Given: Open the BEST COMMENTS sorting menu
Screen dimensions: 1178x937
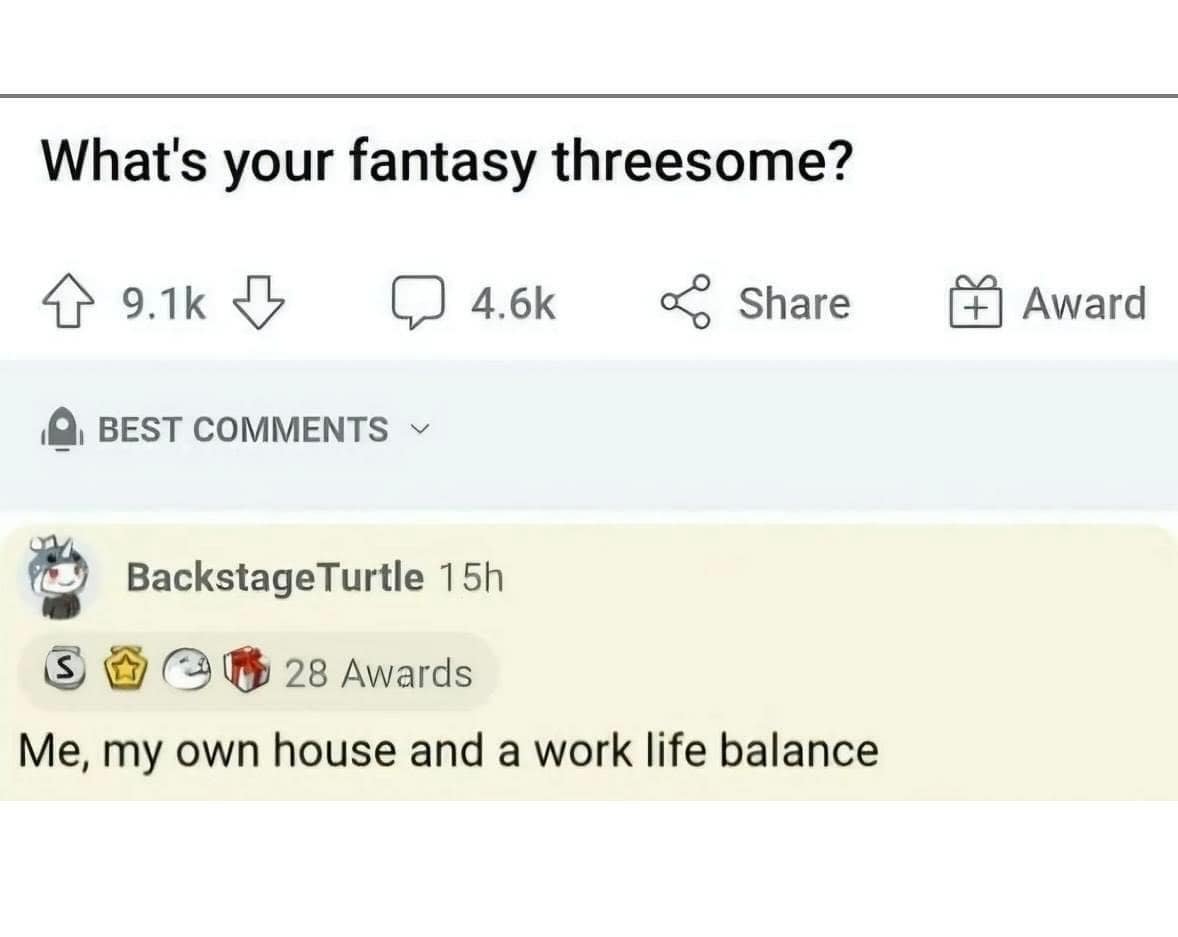Looking at the screenshot, I should 242,430.
